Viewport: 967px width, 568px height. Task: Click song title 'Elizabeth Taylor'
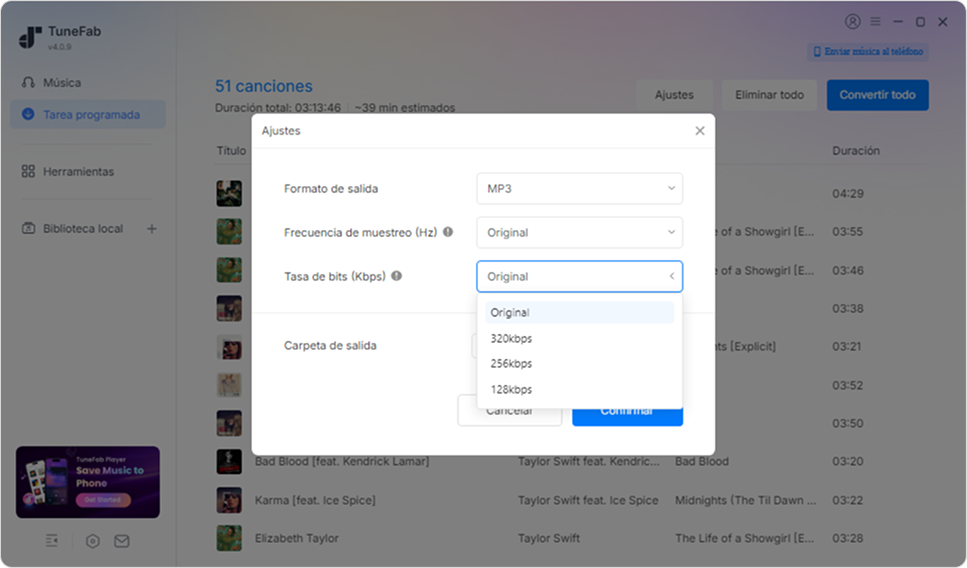pos(297,538)
